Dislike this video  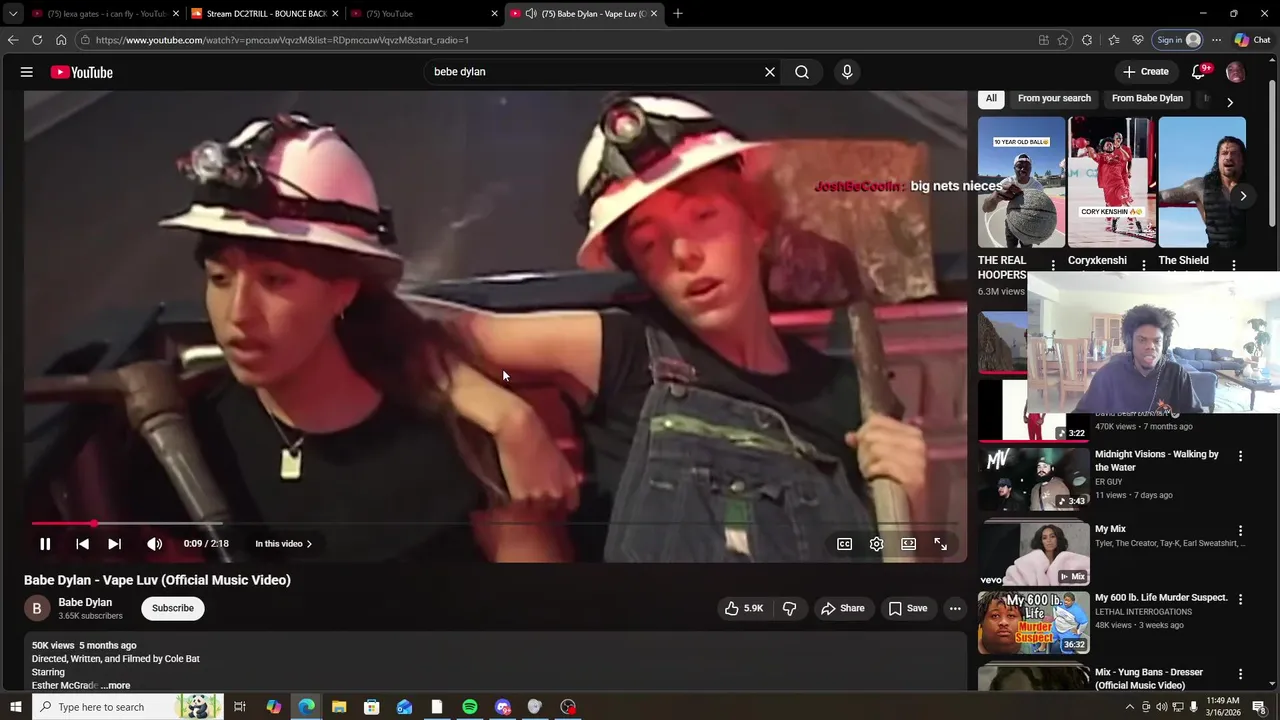pyautogui.click(x=789, y=608)
